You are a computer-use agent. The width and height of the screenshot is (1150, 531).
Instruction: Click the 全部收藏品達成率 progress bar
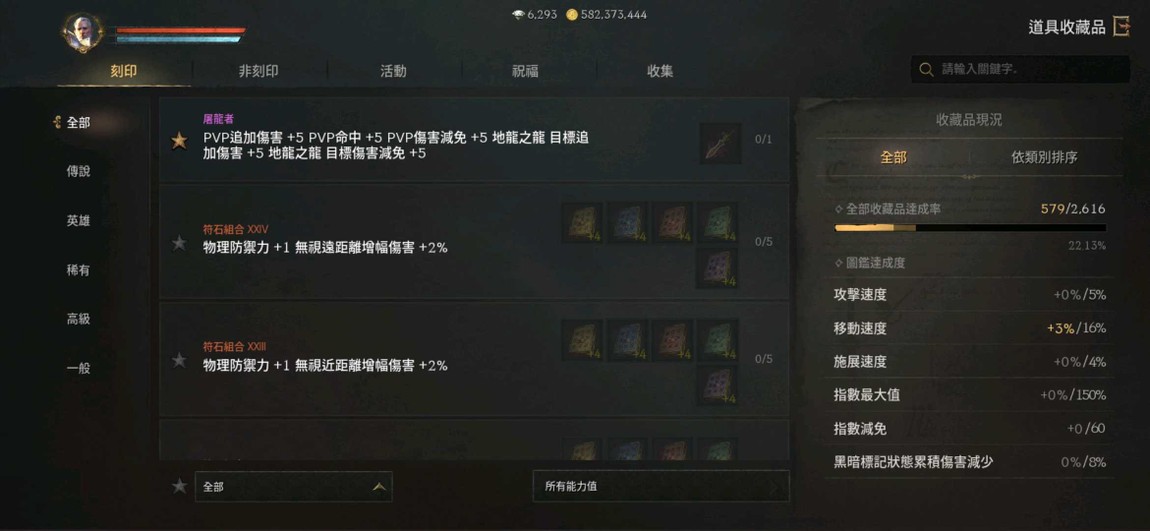point(970,228)
